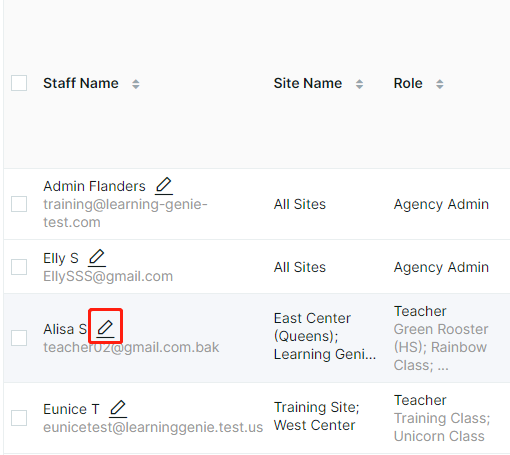The image size is (510, 455).
Task: Click eunicetest@learninggenie.test.us email text
Action: tap(153, 427)
